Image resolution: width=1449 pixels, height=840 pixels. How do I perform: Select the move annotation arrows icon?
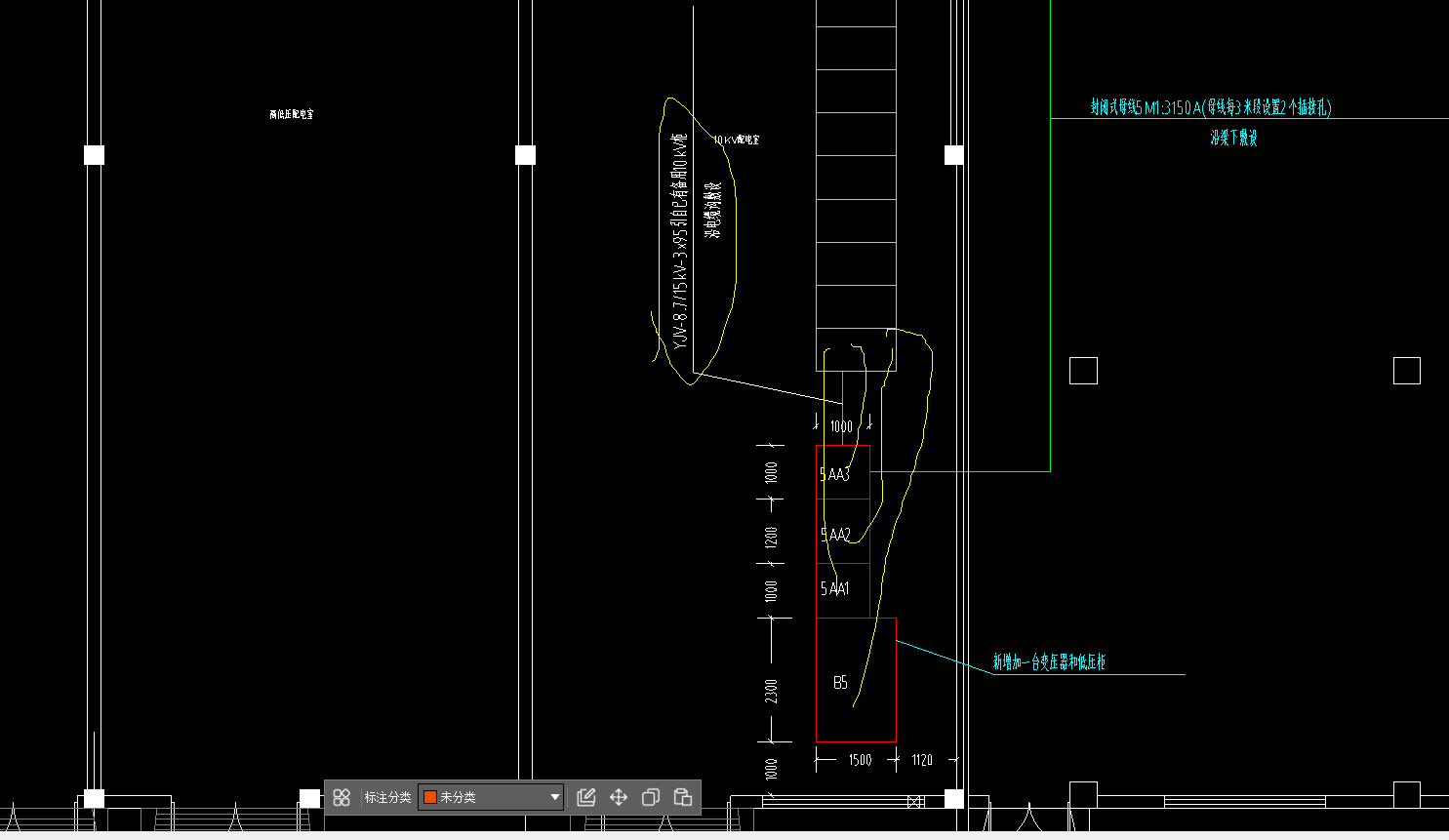[x=619, y=797]
